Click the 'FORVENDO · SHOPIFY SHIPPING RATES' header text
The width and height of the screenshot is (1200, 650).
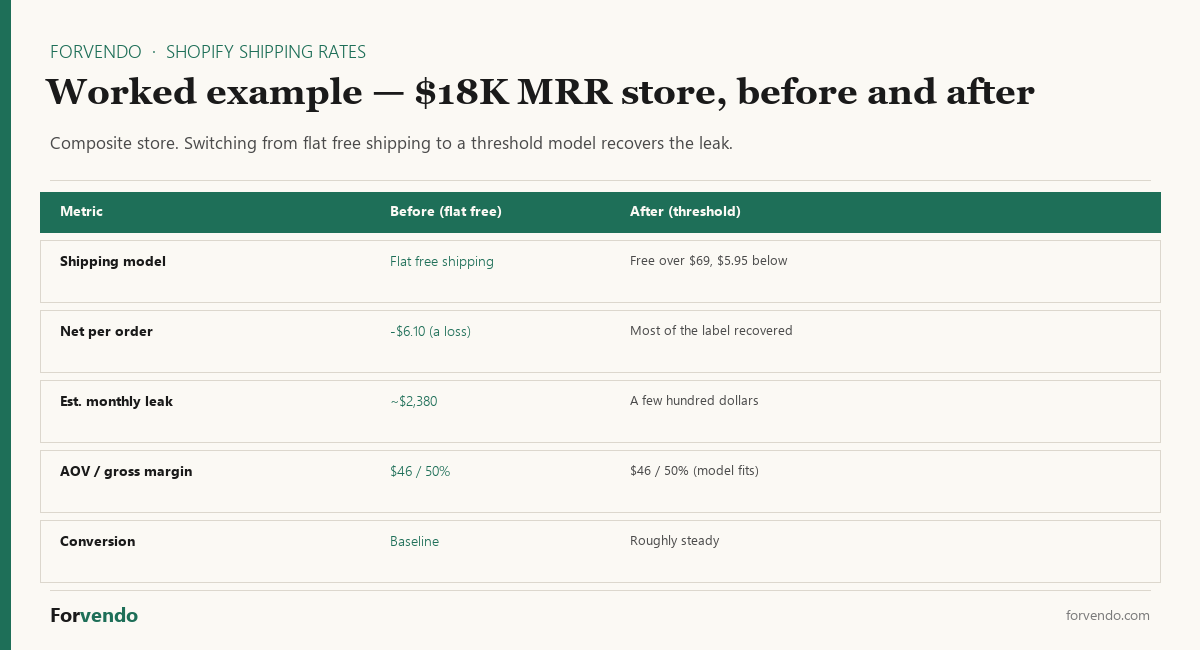point(208,52)
